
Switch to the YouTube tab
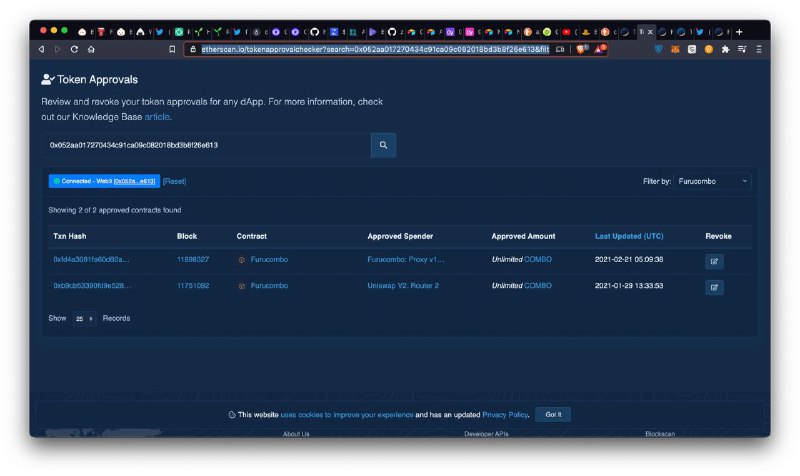pyautogui.click(x=566, y=32)
